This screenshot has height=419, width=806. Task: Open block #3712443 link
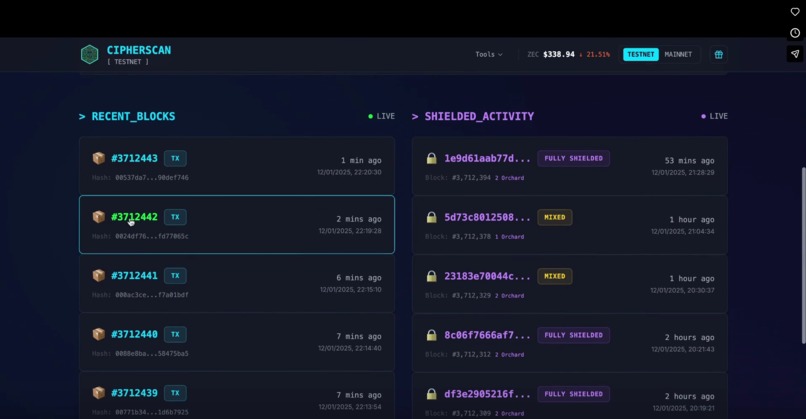135,158
